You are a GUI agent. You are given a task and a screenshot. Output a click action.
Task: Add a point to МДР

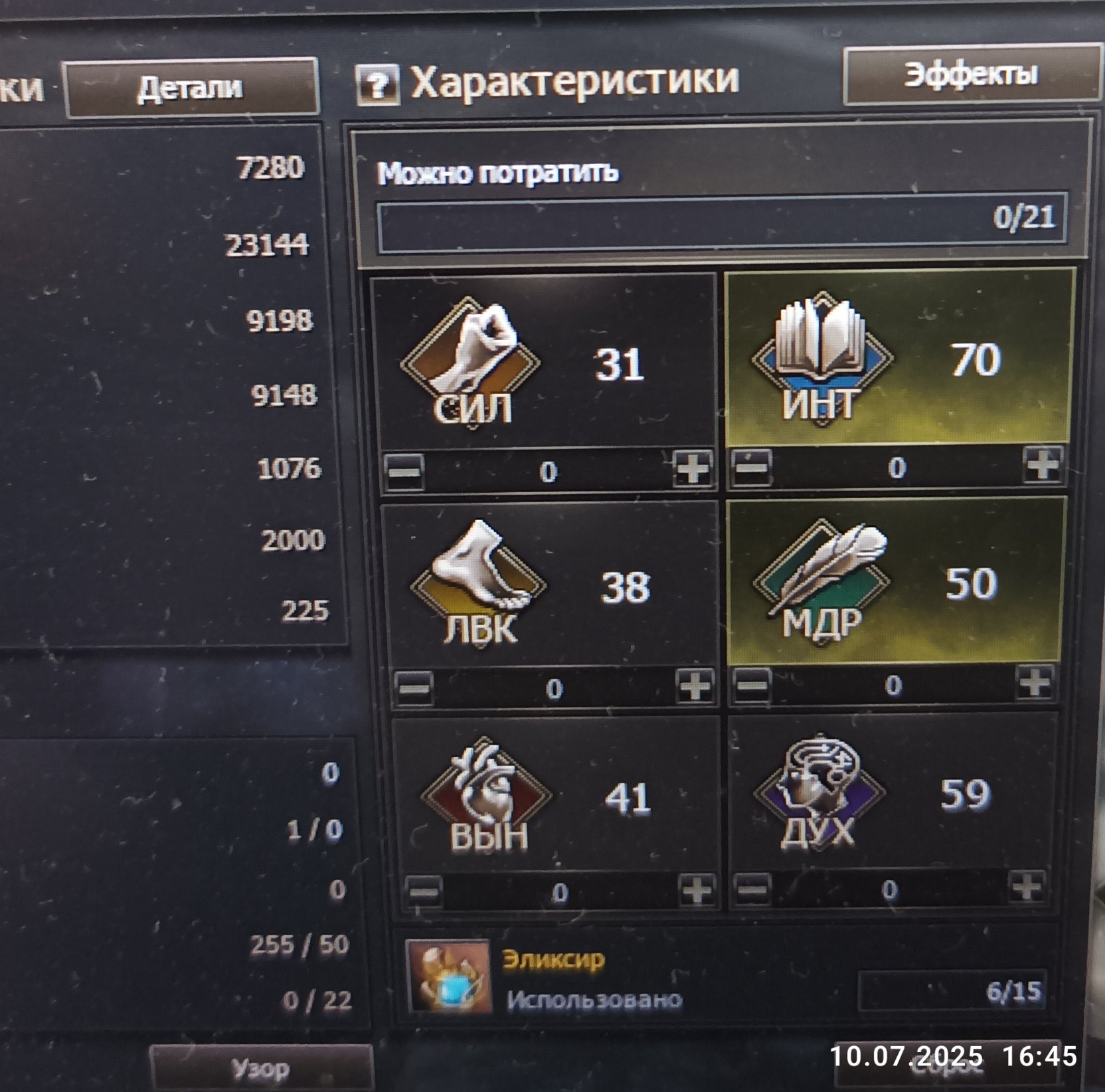pyautogui.click(x=1035, y=682)
